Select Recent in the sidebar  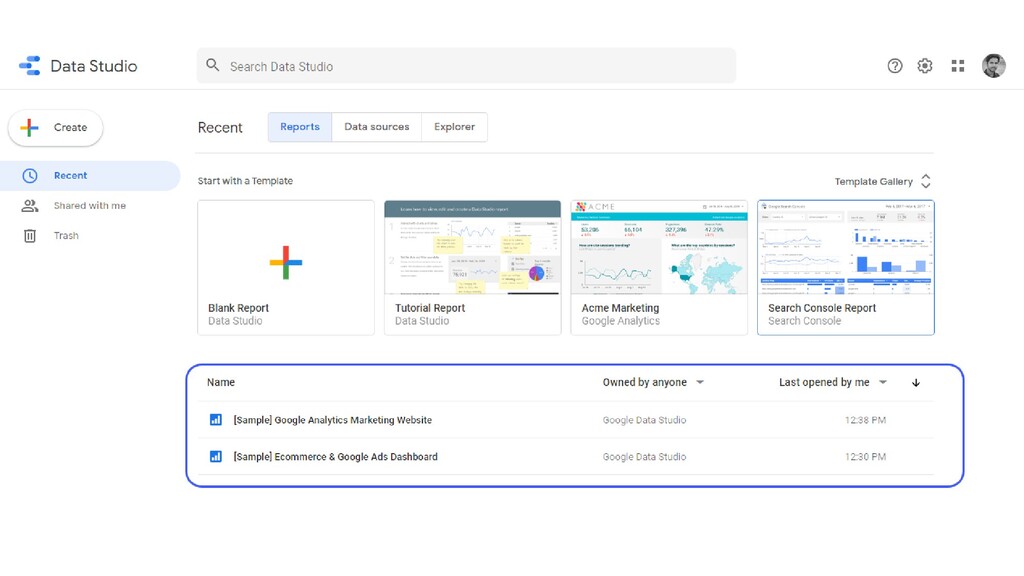click(x=90, y=176)
